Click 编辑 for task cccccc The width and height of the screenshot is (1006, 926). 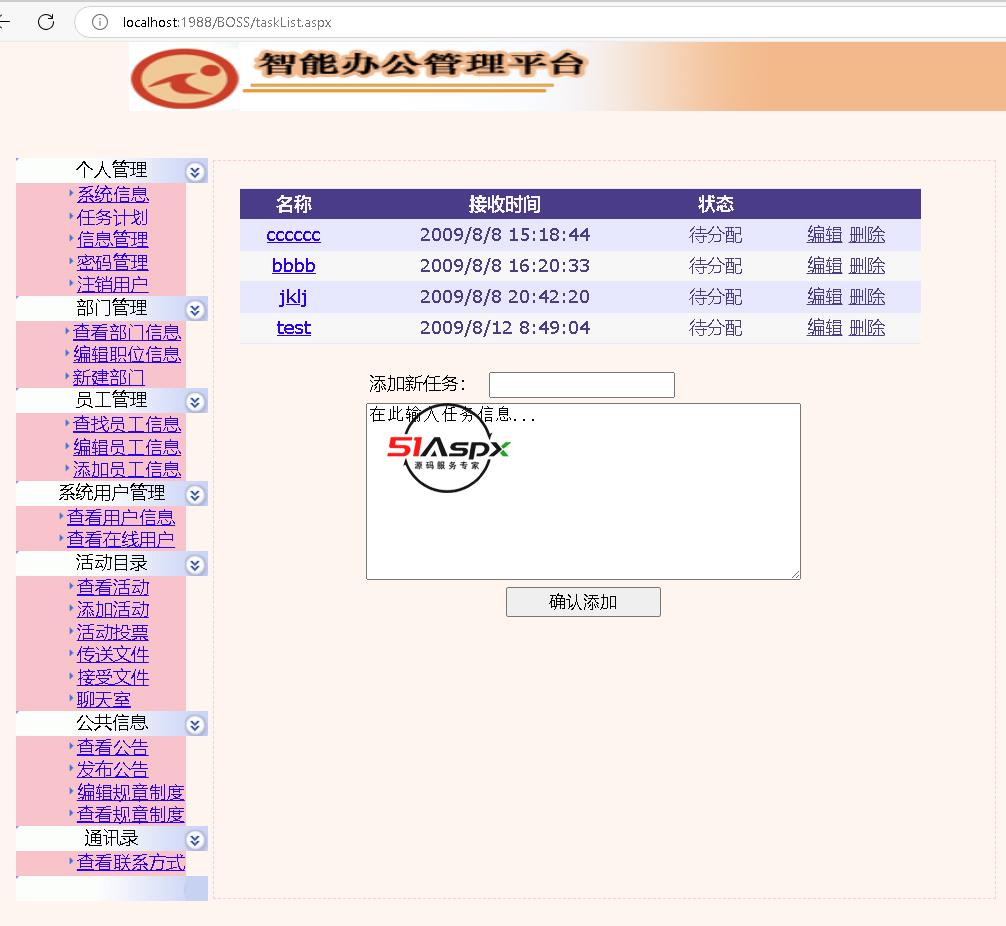tap(824, 235)
